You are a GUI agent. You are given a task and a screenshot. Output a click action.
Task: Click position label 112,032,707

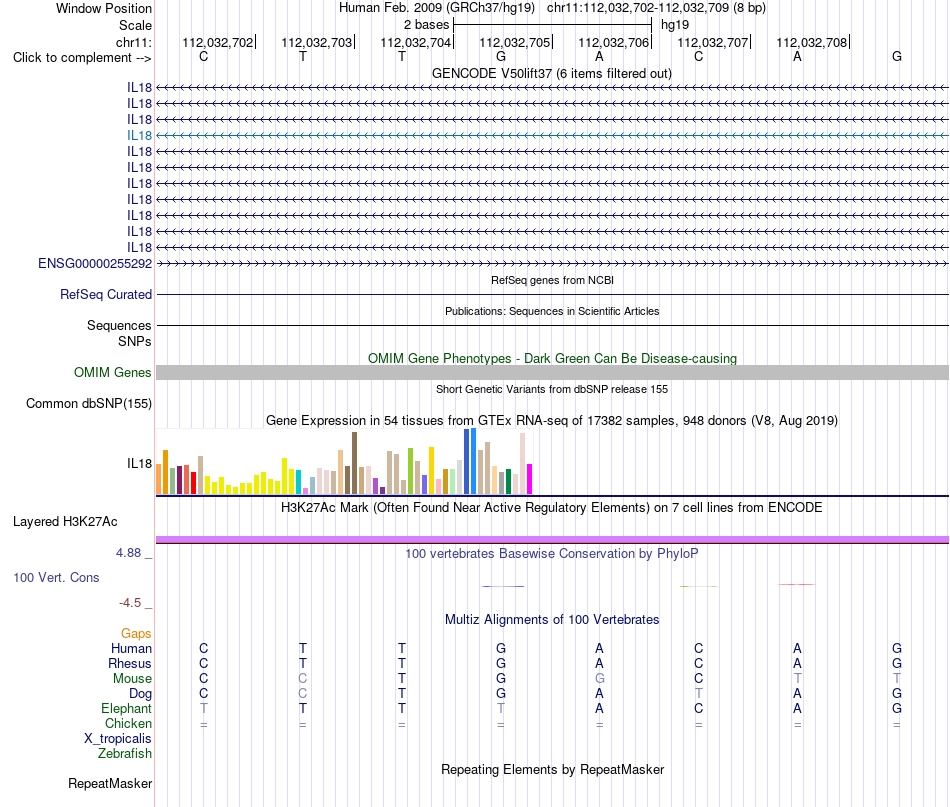pyautogui.click(x=712, y=42)
